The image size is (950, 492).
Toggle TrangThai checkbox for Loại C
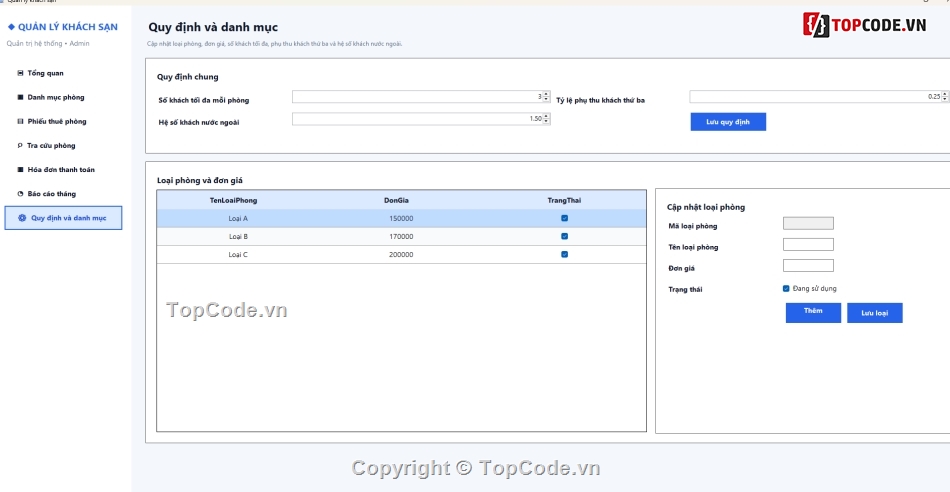pos(565,254)
